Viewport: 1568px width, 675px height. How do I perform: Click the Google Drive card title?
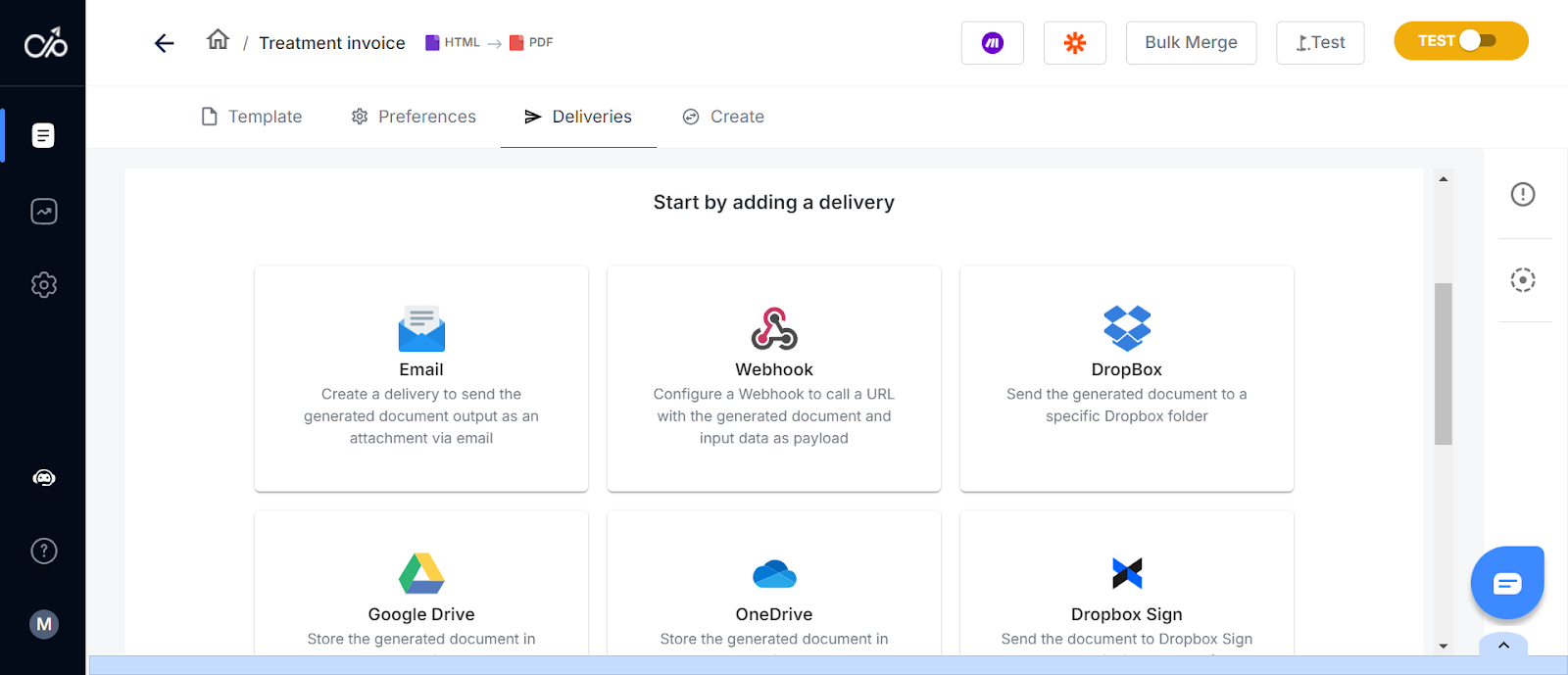[421, 614]
